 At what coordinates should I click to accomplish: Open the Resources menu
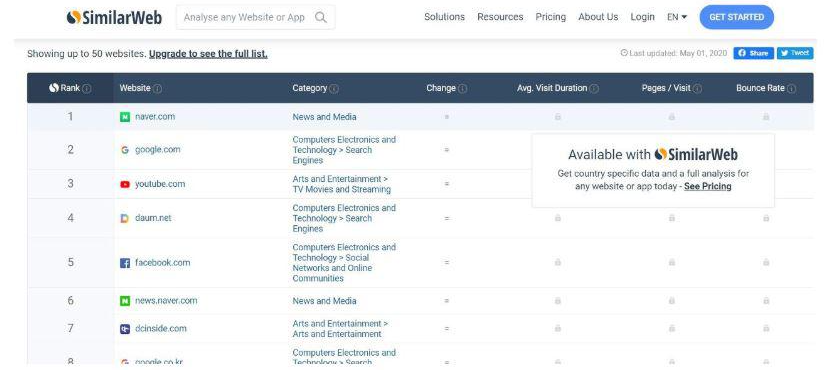coord(500,17)
